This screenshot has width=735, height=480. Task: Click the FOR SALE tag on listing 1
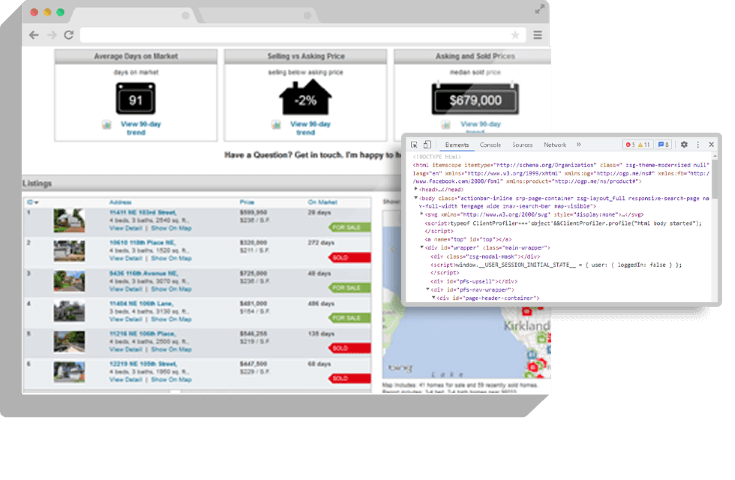pyautogui.click(x=350, y=227)
